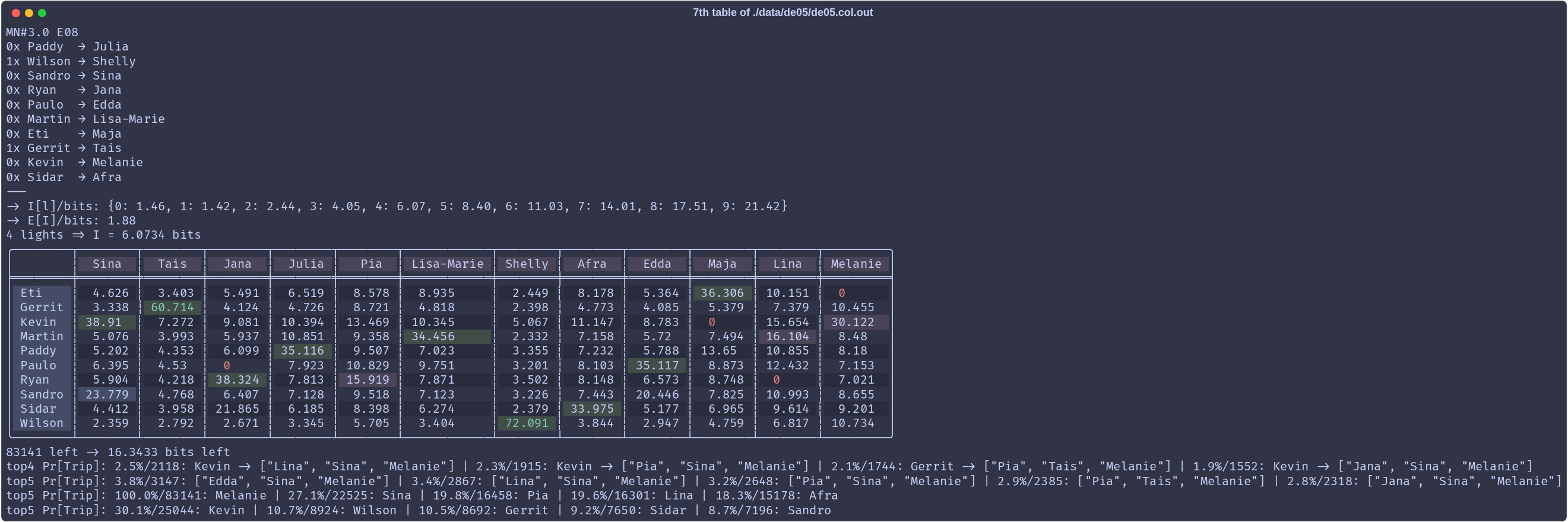The width and height of the screenshot is (1568, 522).
Task: Select the line '0x Paulo → Edda'
Action: (64, 105)
